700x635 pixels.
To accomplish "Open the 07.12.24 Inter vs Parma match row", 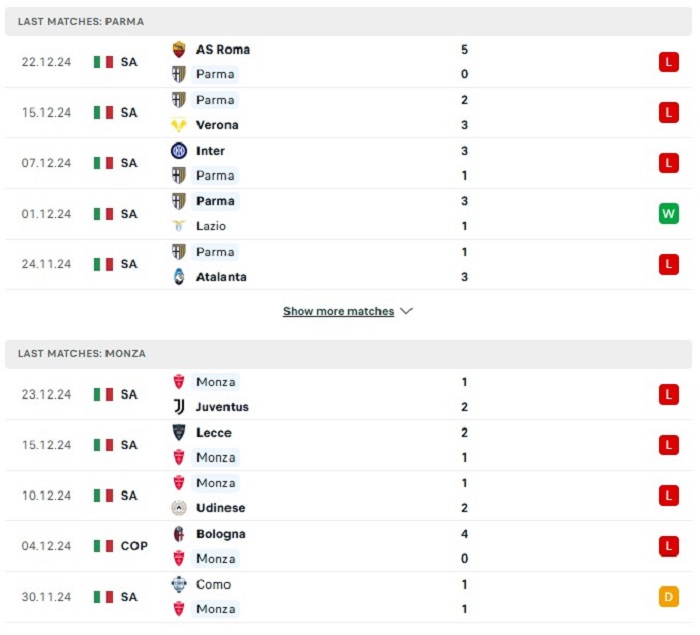I will coord(348,163).
